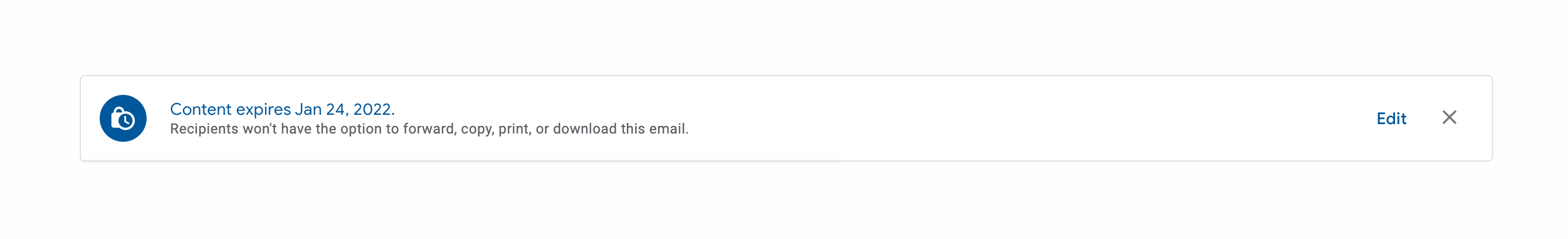Click the Edit link
The image size is (1568, 239).
click(x=1391, y=118)
